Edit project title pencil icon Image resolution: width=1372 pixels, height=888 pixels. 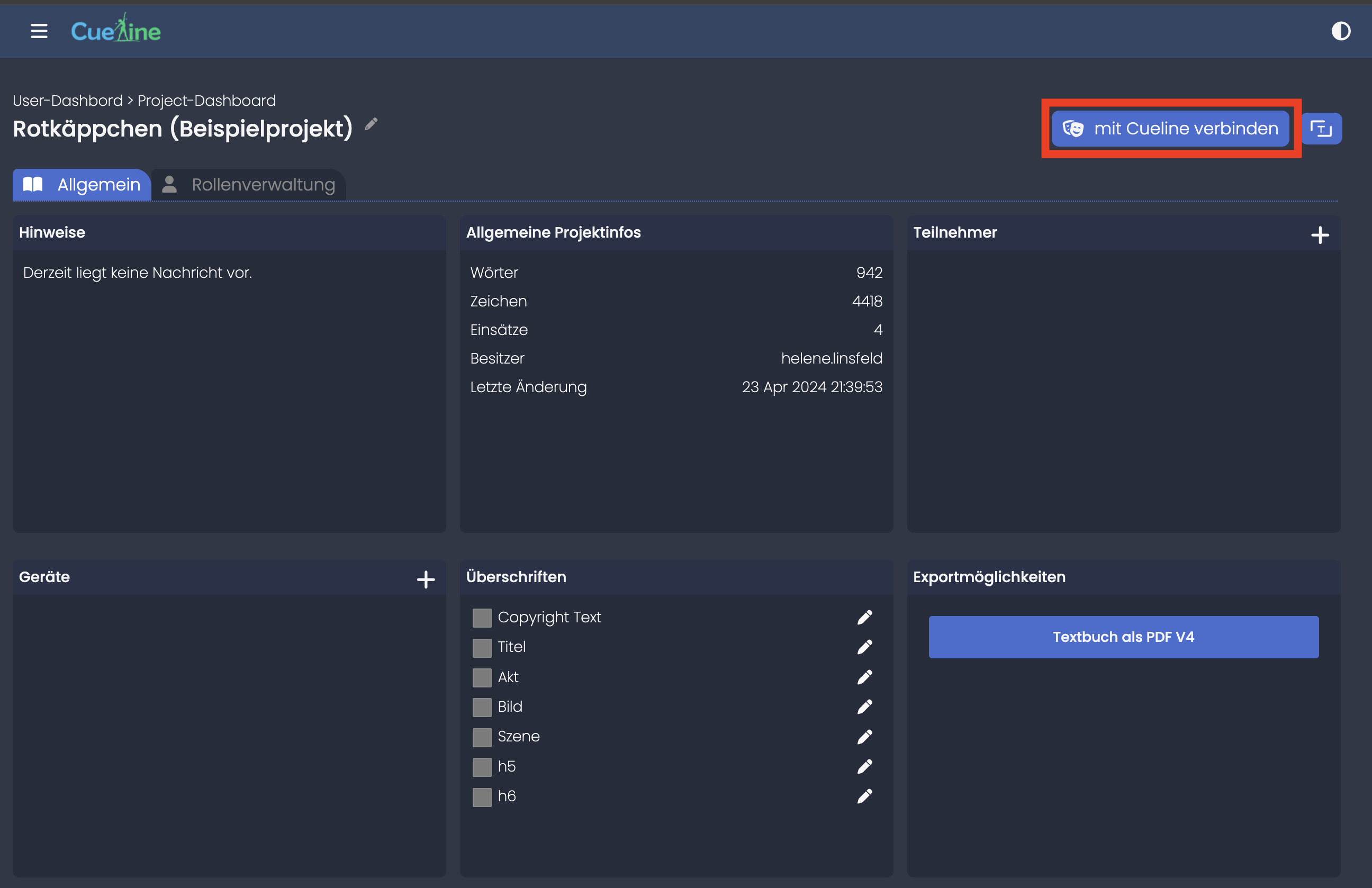click(x=371, y=124)
